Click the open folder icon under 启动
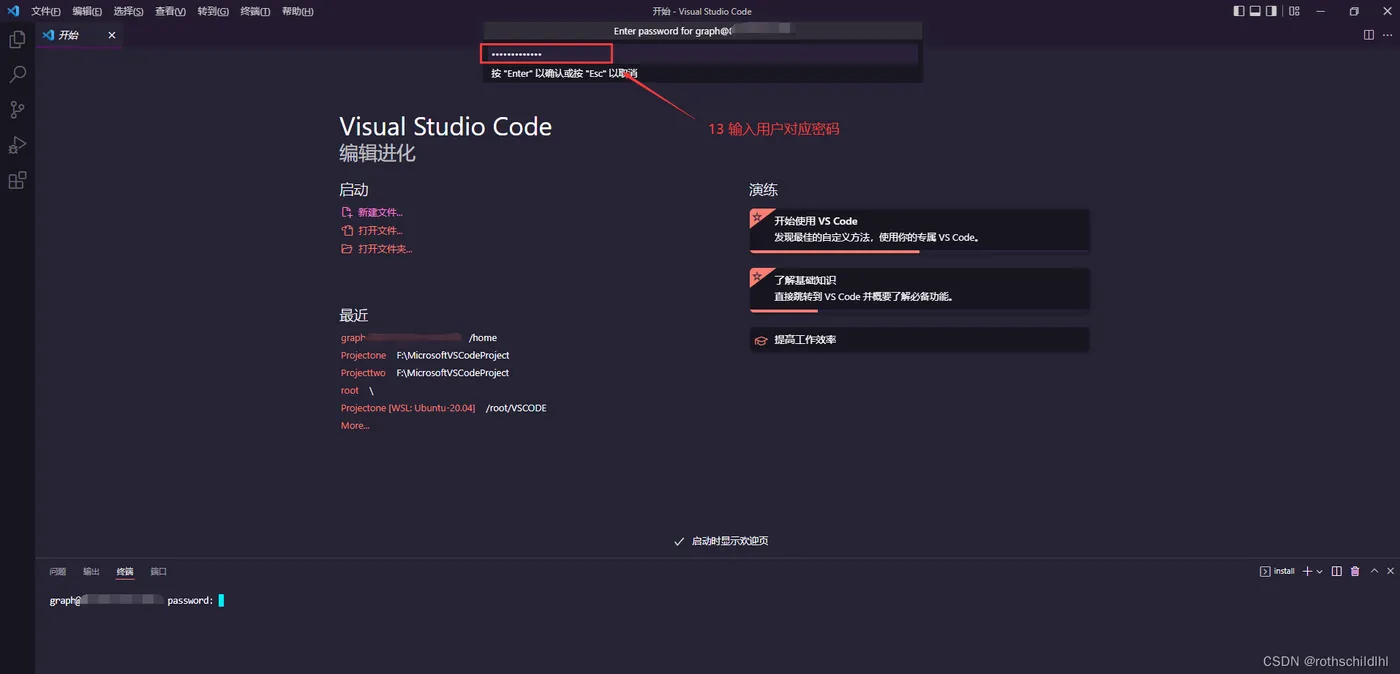The height and width of the screenshot is (674, 1400). click(x=347, y=249)
